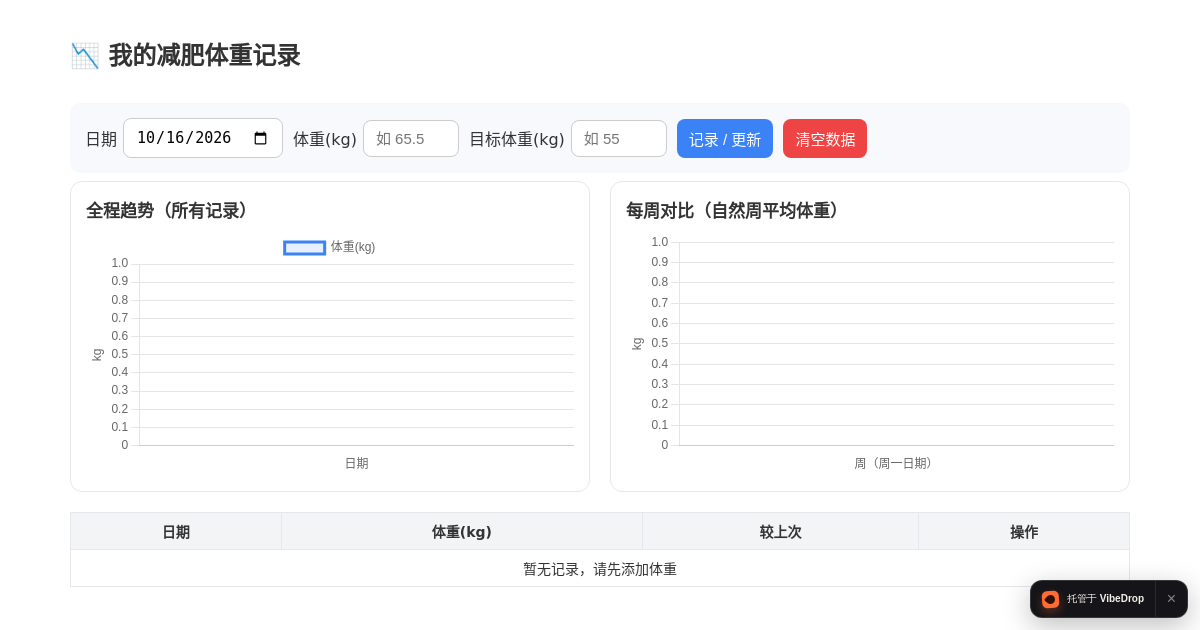1200x630 pixels.
Task: Focus the 目标体重(kg) input field
Action: coord(619,139)
